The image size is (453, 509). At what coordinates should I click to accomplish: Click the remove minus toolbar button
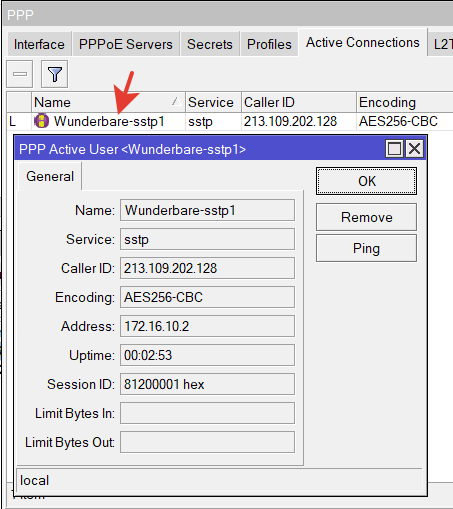[20, 74]
